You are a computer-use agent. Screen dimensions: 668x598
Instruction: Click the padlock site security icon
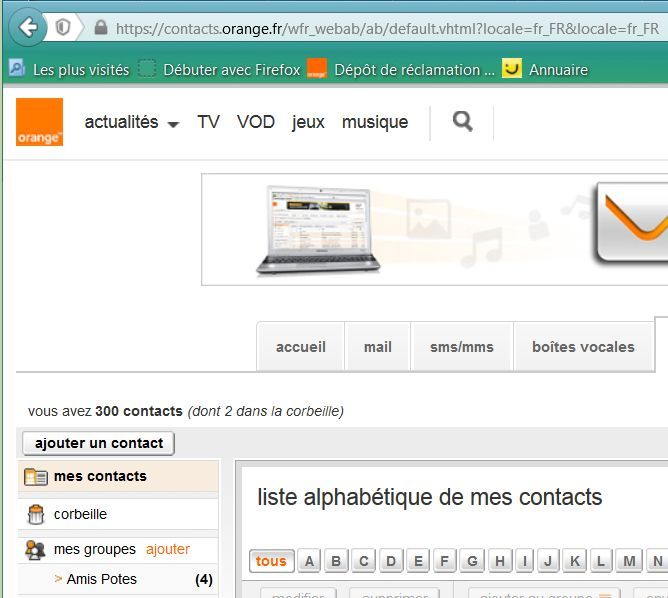[101, 28]
